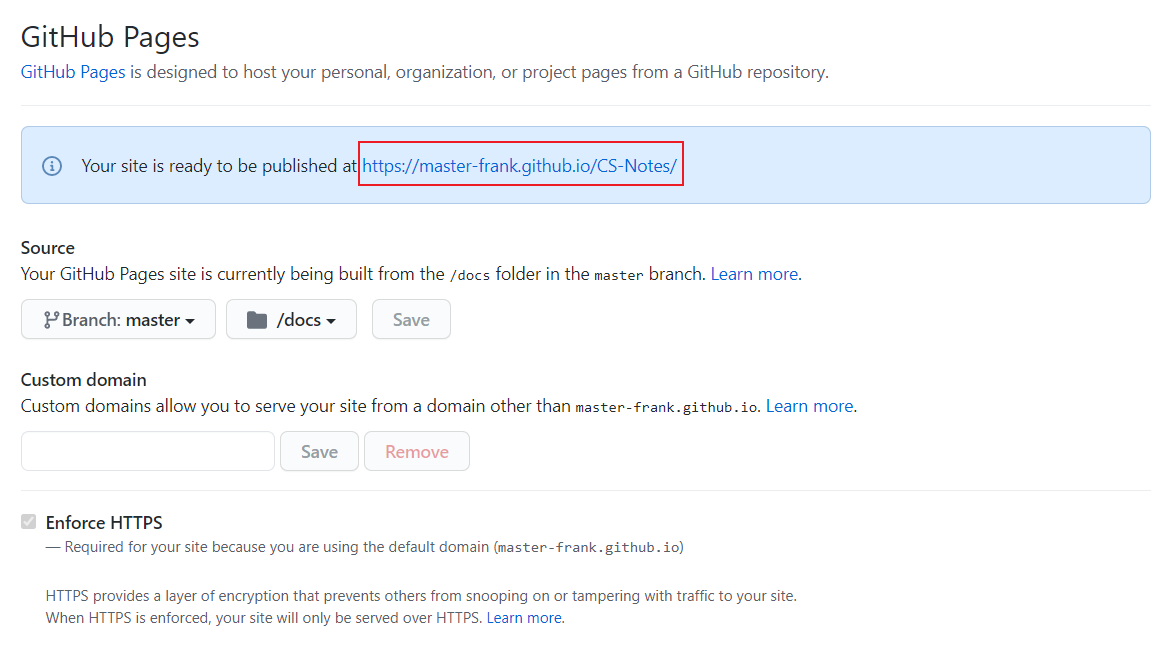Image resolution: width=1167 pixels, height=661 pixels.
Task: Open the /docs folder dropdown
Action: tap(291, 319)
